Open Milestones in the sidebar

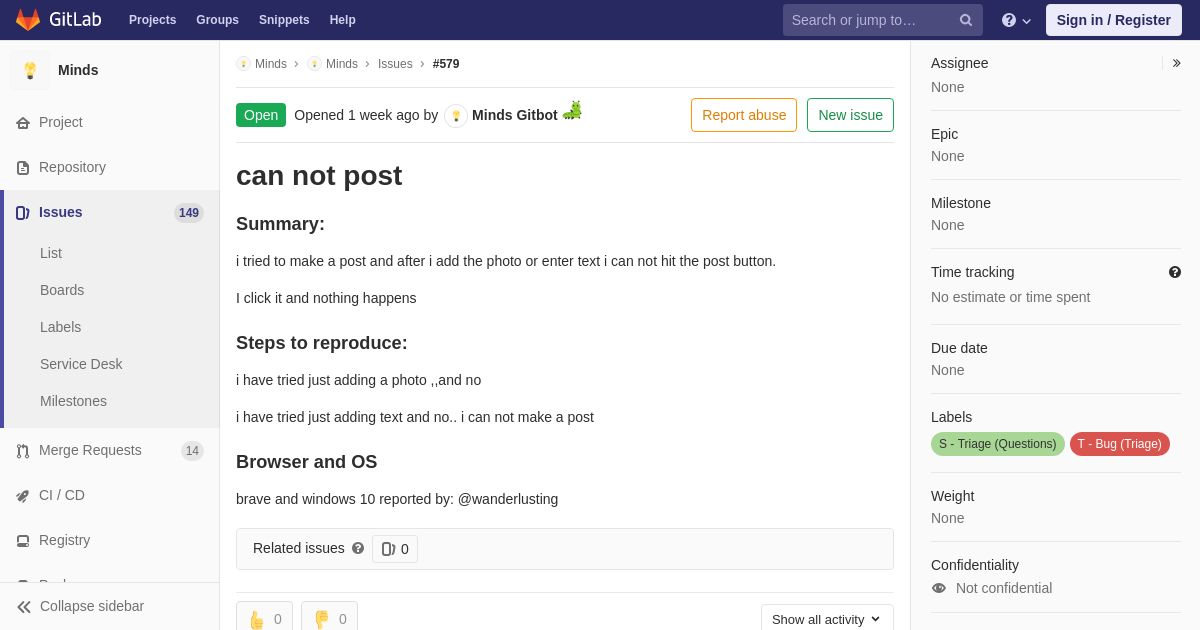tap(73, 401)
